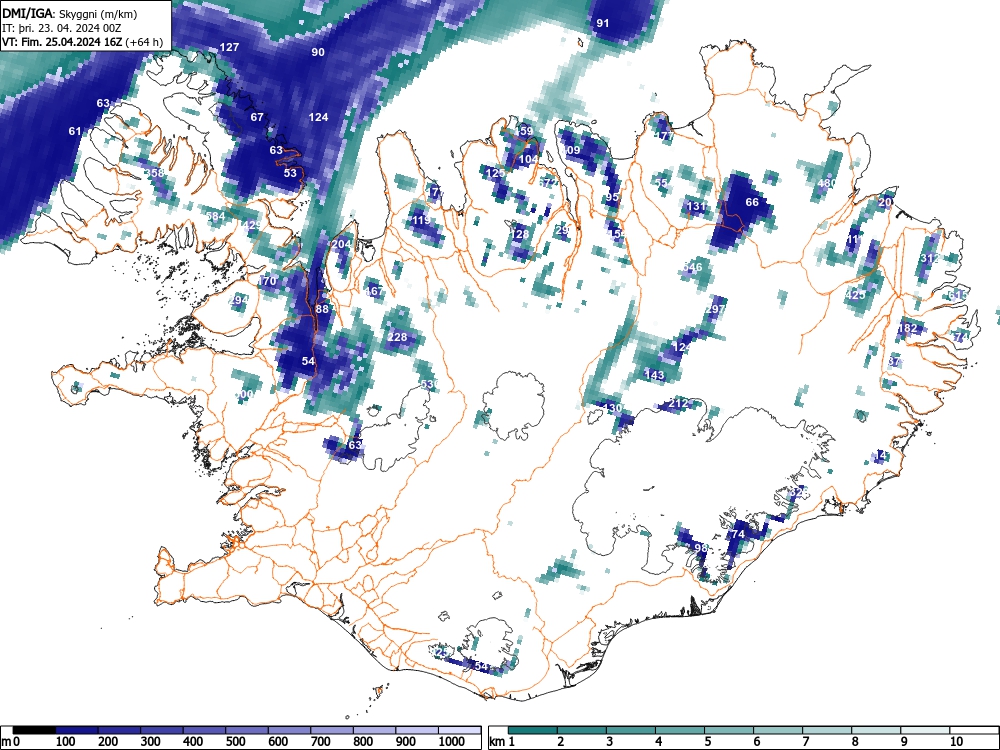
Task: Click the visibility value 109 on the map
Action: pyautogui.click(x=570, y=151)
